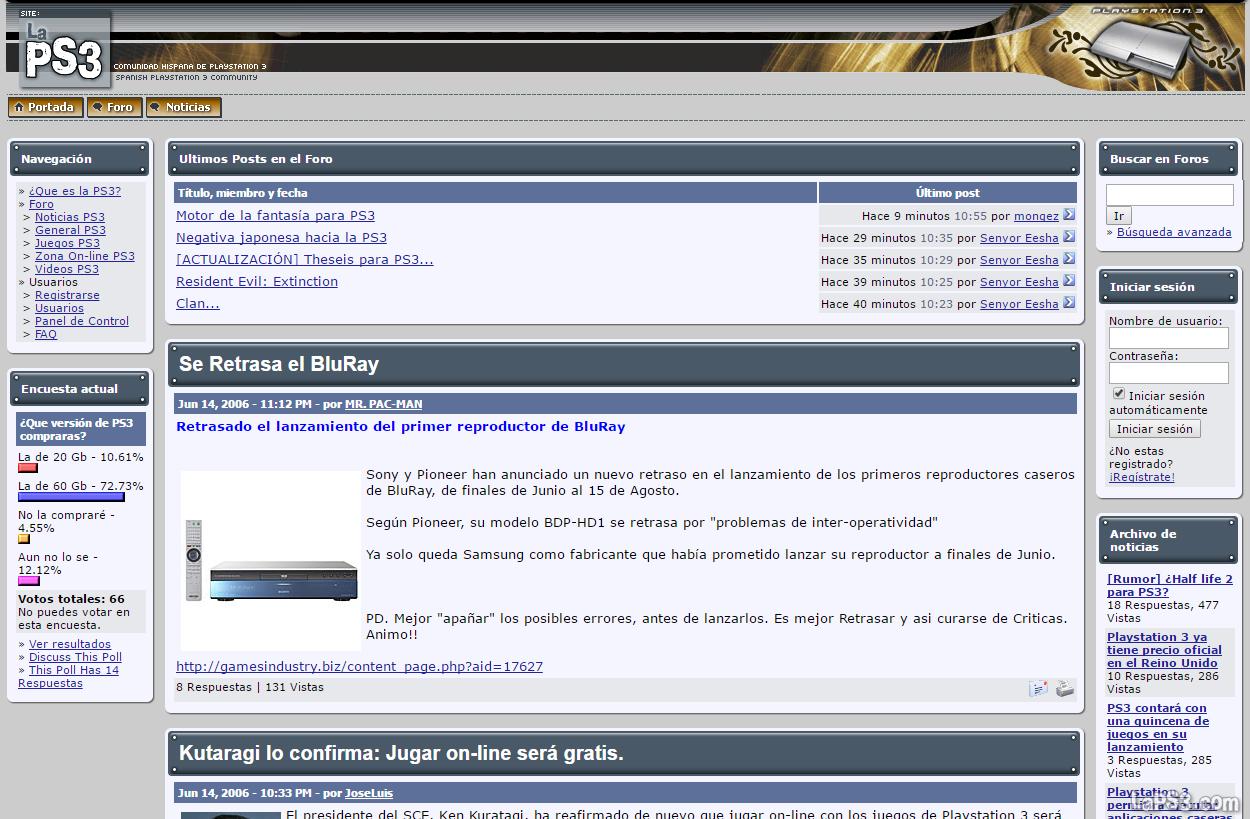Click the BluRay player thumbnail image
Viewport: 1250px width, 819px height.
tap(271, 560)
